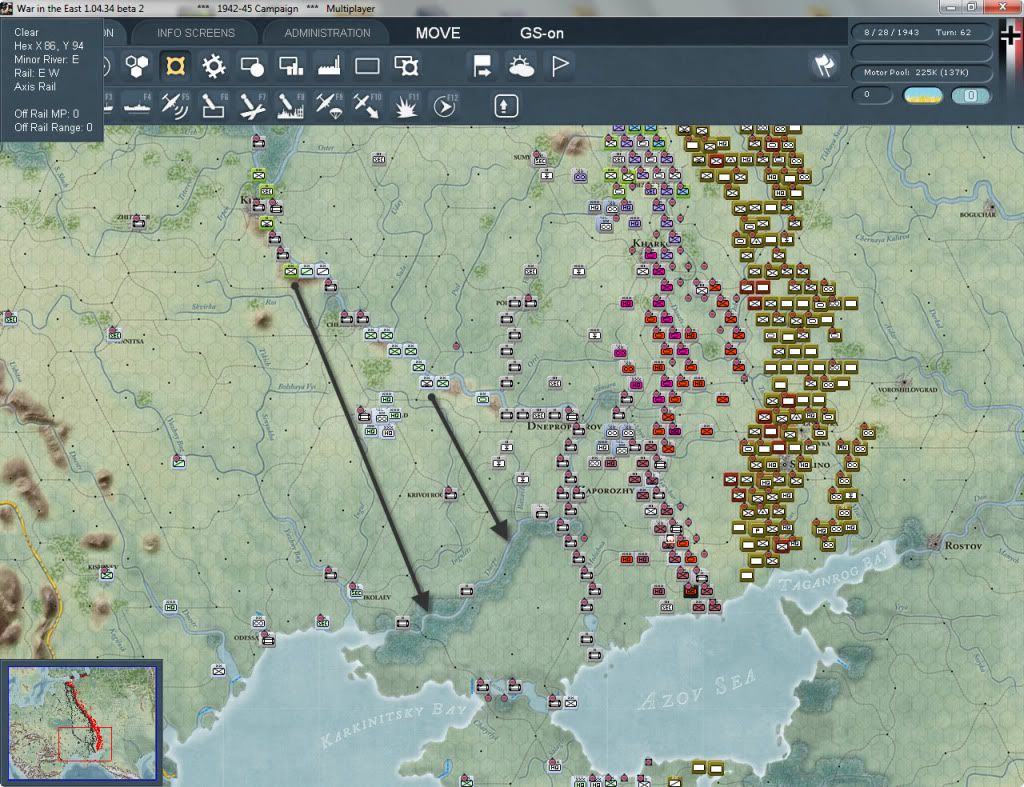Click the boxed up-arrow icon
Screen dimensions: 1024x787
tap(506, 106)
